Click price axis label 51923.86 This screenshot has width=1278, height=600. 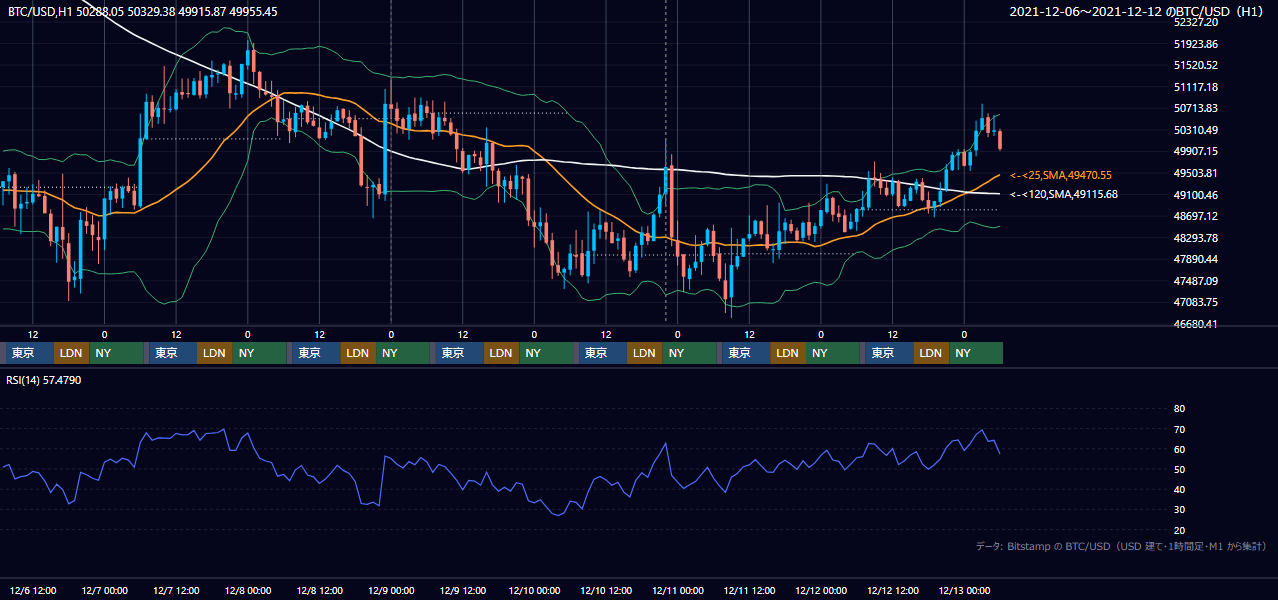[x=1195, y=44]
